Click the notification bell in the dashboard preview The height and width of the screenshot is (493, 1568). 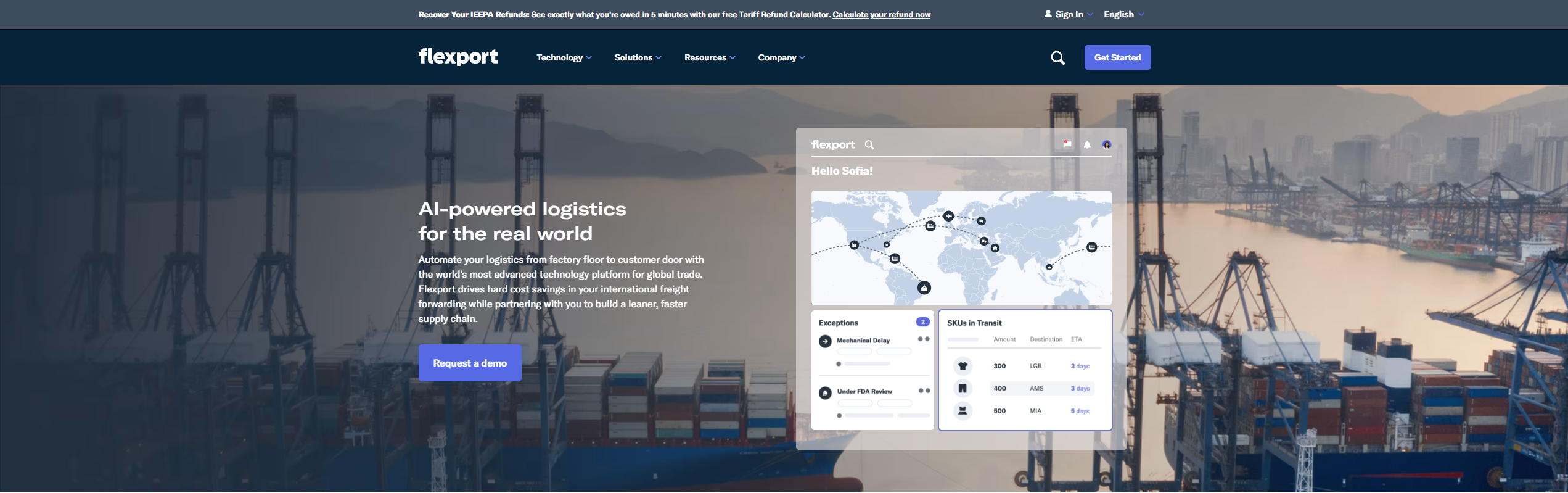[1087, 145]
